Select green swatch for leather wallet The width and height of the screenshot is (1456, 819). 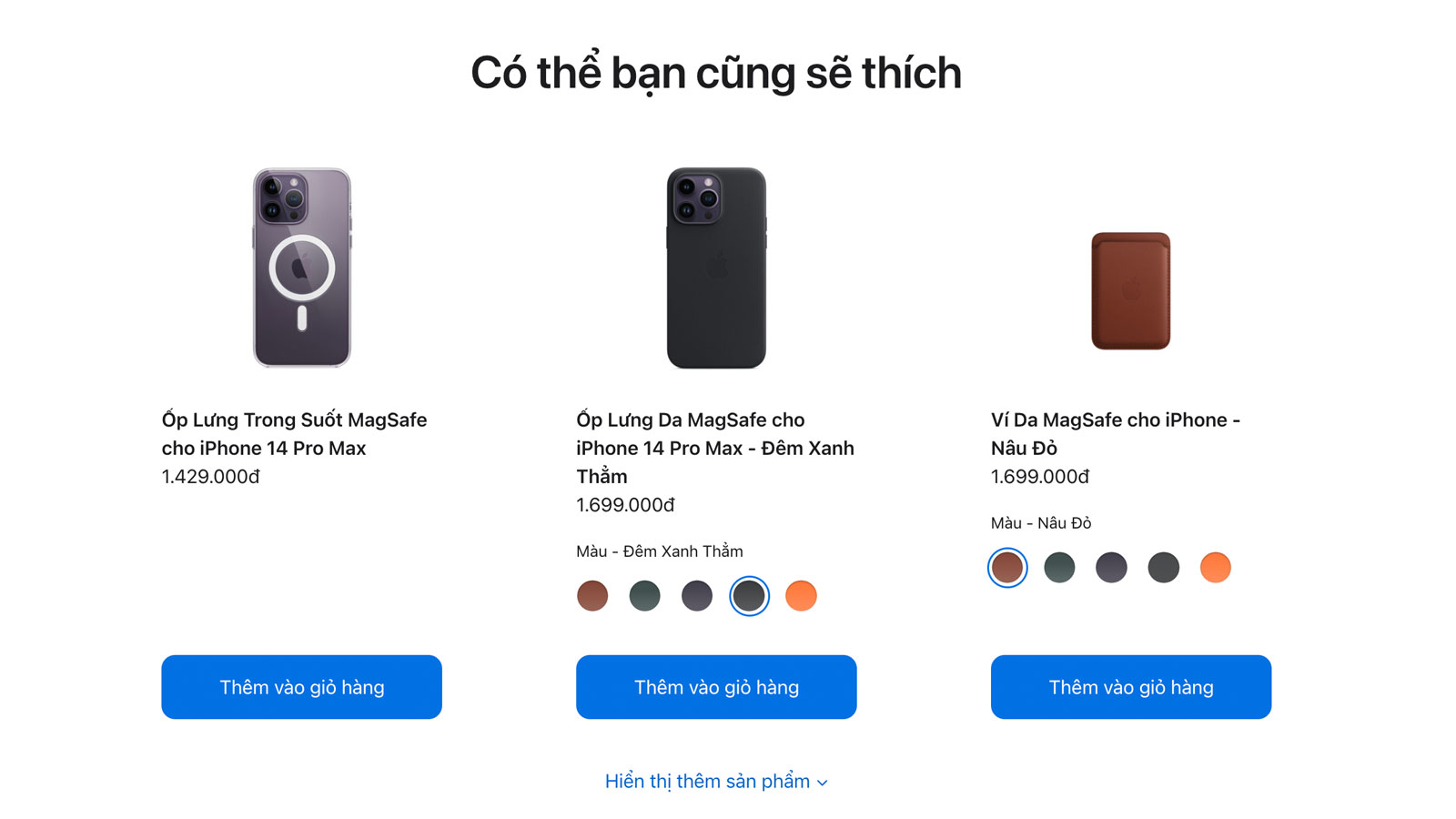point(1059,568)
